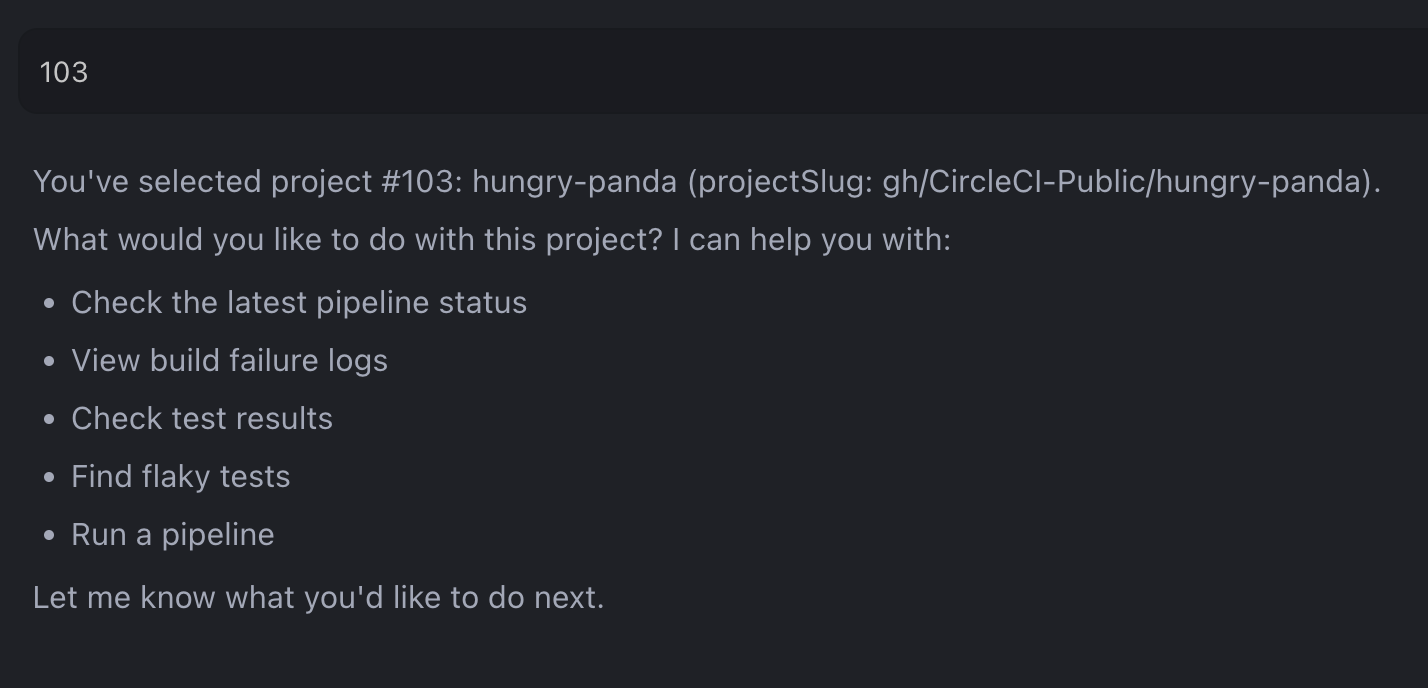Pick "Find flaky tests" from the list

(x=180, y=476)
